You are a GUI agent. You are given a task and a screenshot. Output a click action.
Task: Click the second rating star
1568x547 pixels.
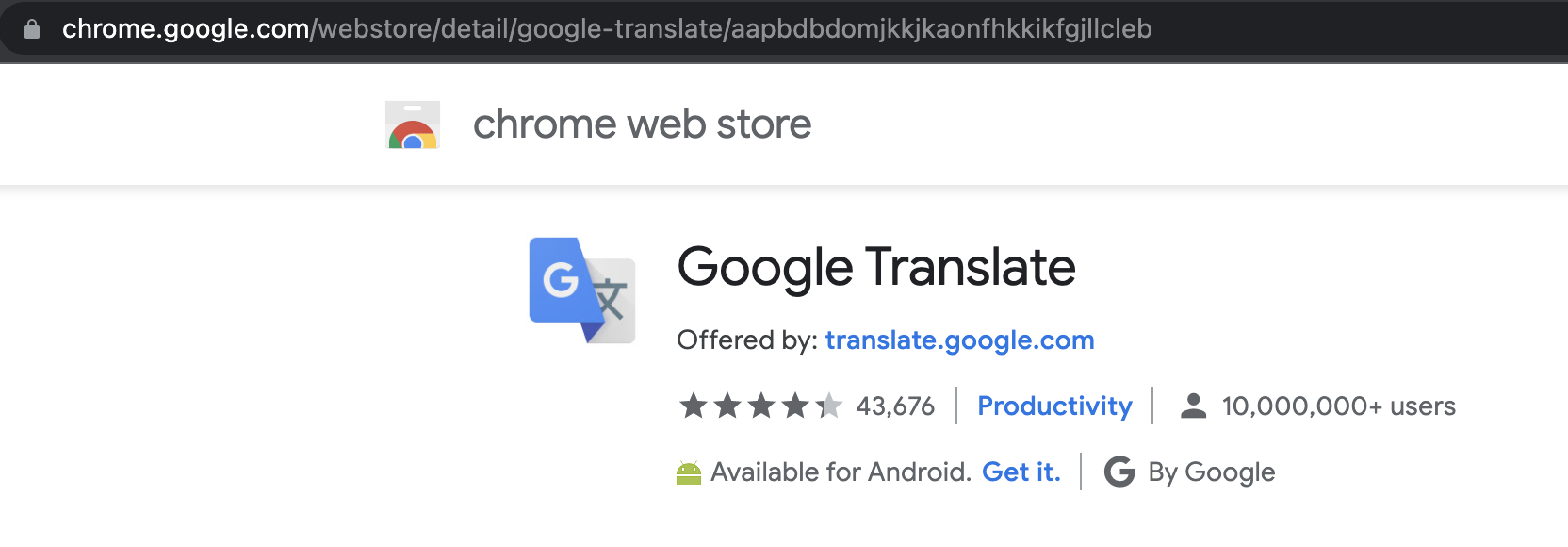click(x=727, y=406)
